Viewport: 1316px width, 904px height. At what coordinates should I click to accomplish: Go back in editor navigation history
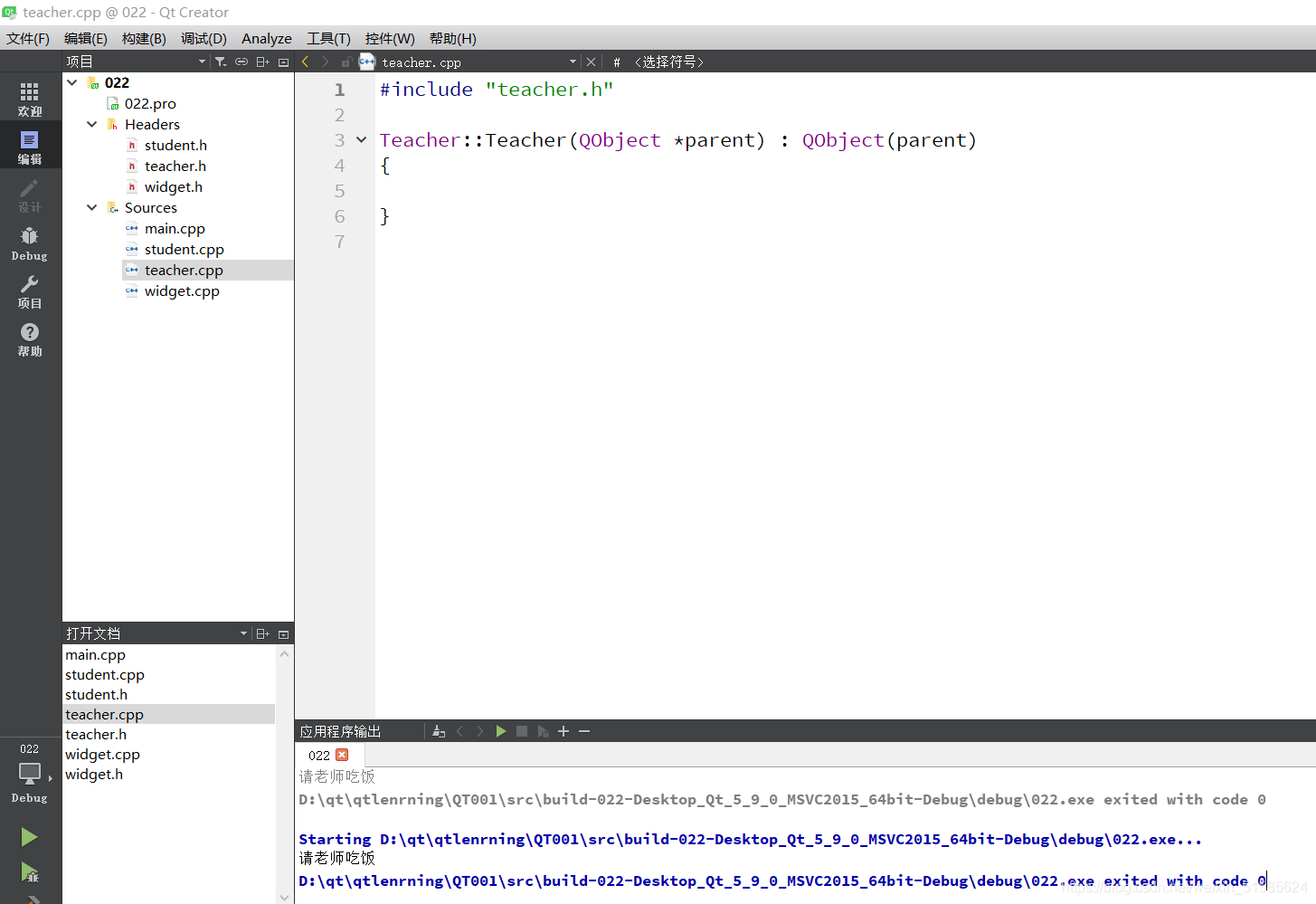(305, 62)
